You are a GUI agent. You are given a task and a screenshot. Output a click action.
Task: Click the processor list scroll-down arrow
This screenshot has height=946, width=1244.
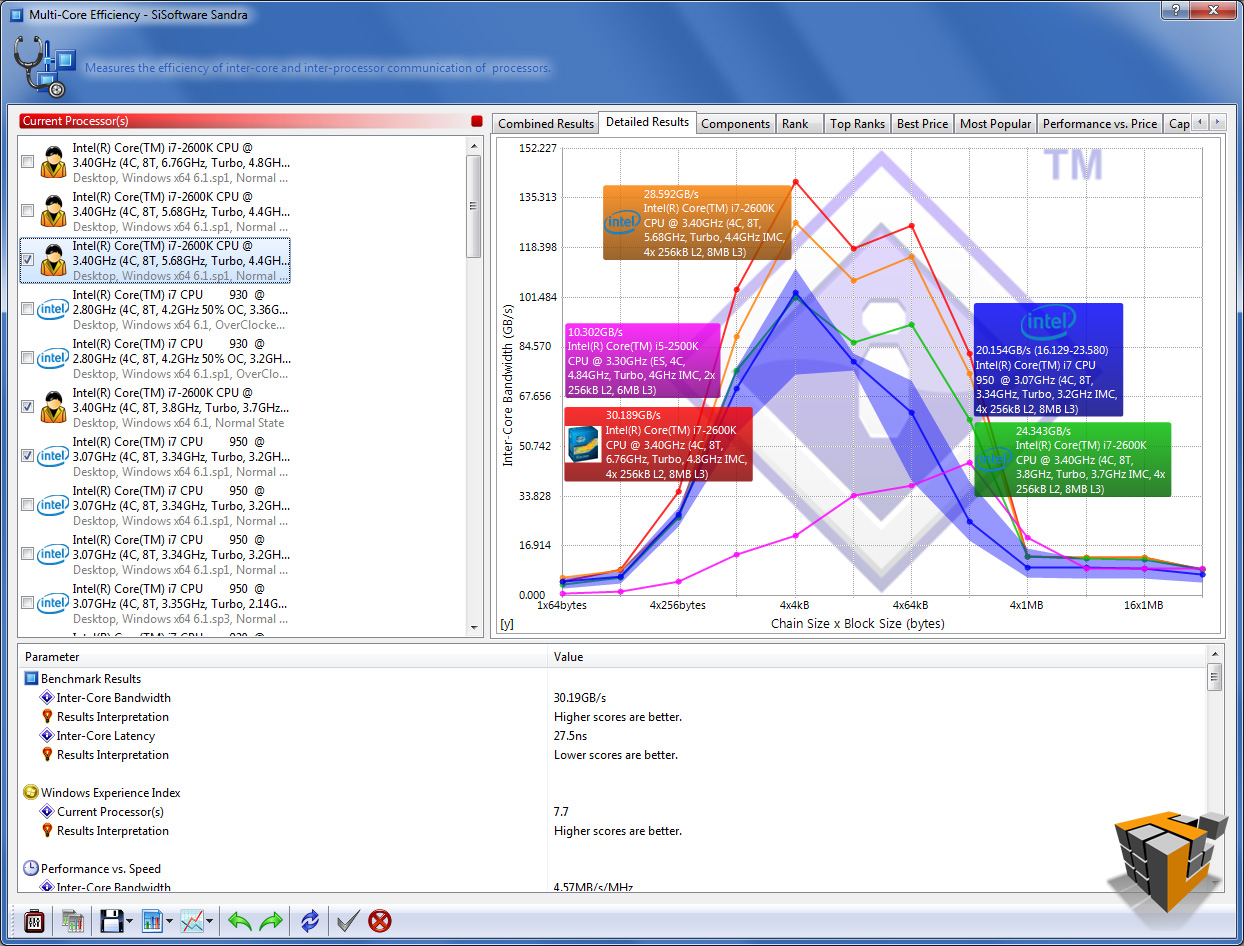(x=474, y=627)
